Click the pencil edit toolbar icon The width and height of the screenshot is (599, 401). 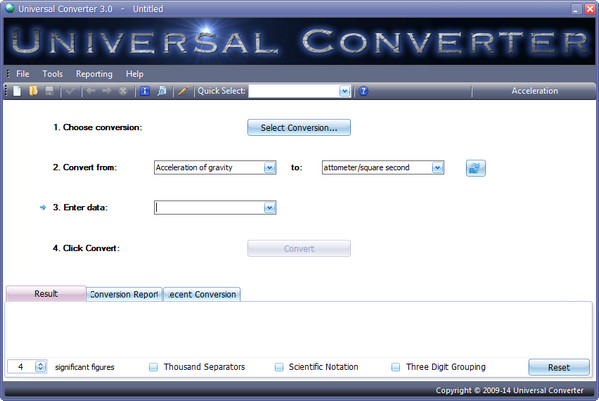click(x=183, y=91)
